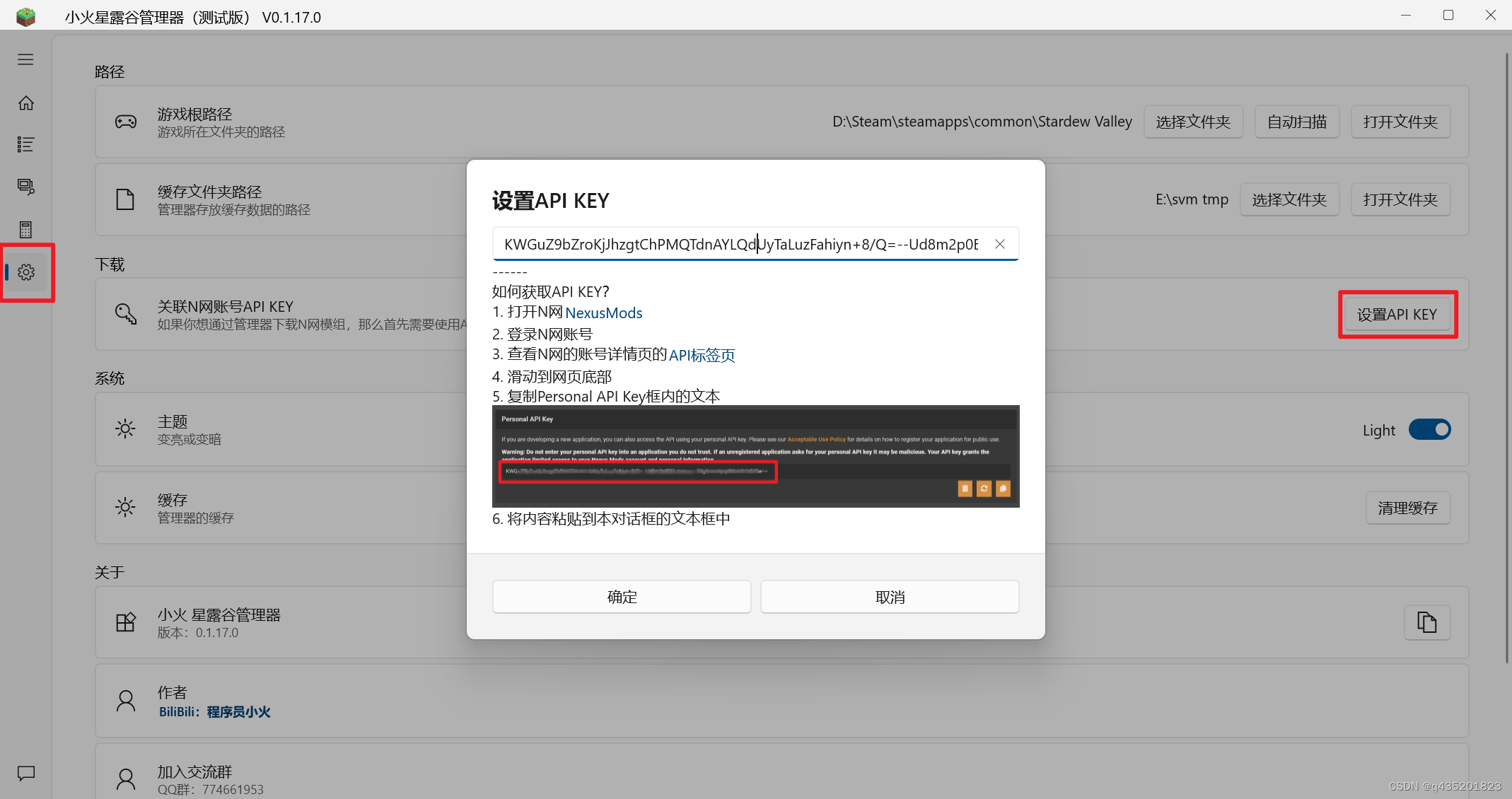
Task: Cancel the dialog with 取消
Action: pos(889,597)
